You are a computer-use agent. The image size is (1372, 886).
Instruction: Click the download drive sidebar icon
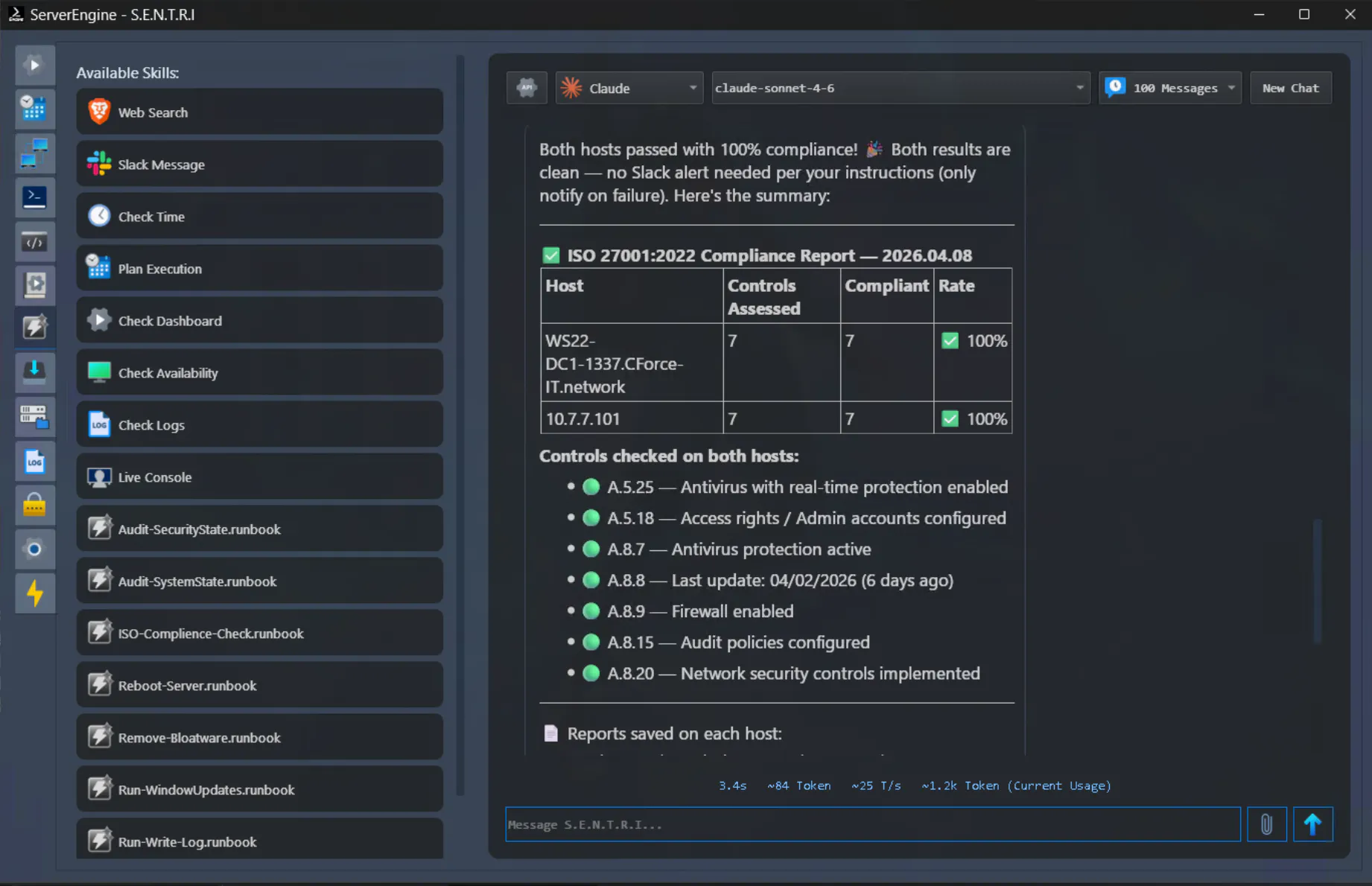click(x=34, y=371)
